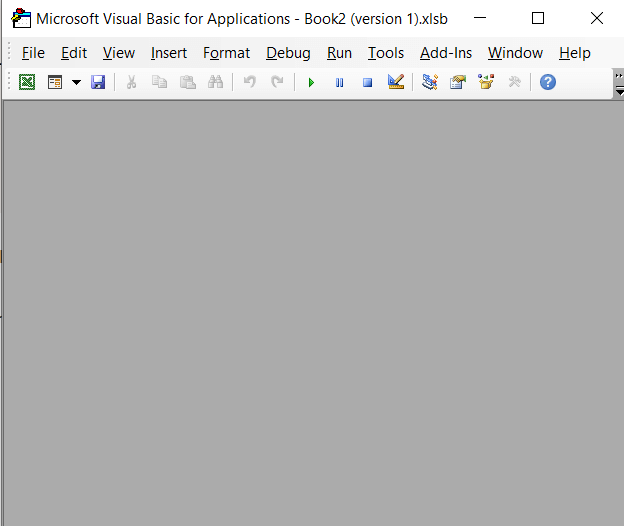Save workbook using floppy disk icon

click(98, 82)
